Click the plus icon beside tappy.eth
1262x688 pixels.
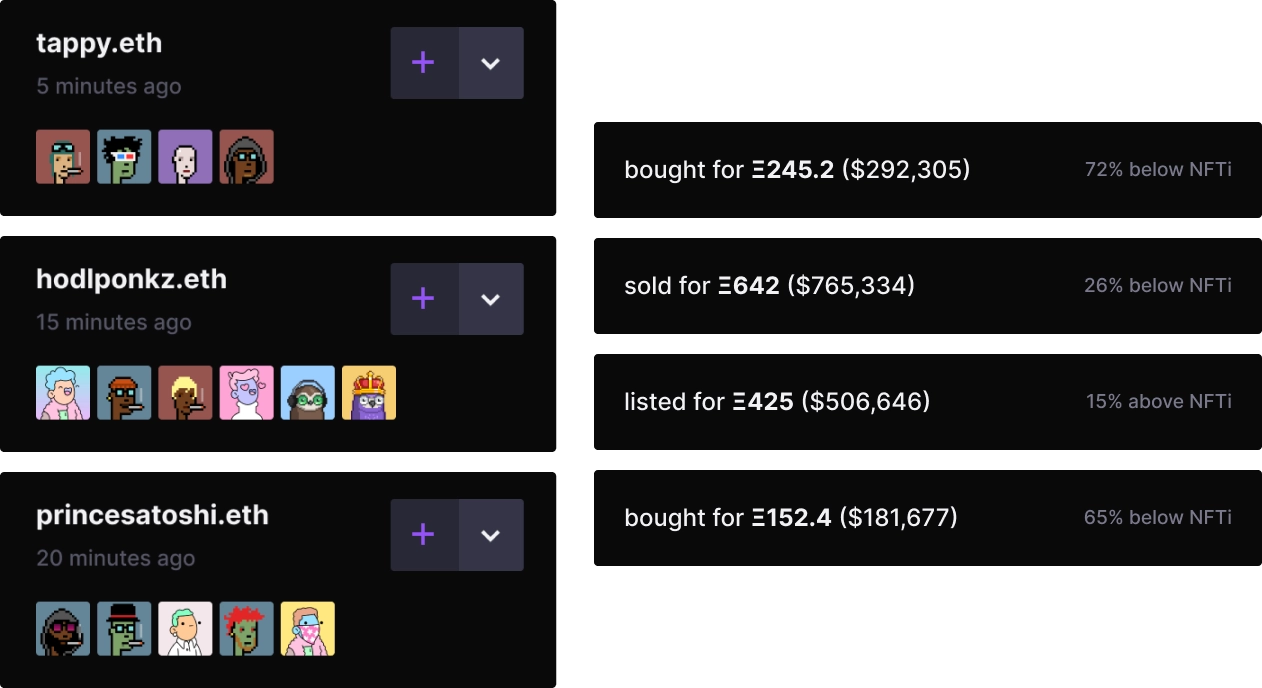click(x=423, y=63)
